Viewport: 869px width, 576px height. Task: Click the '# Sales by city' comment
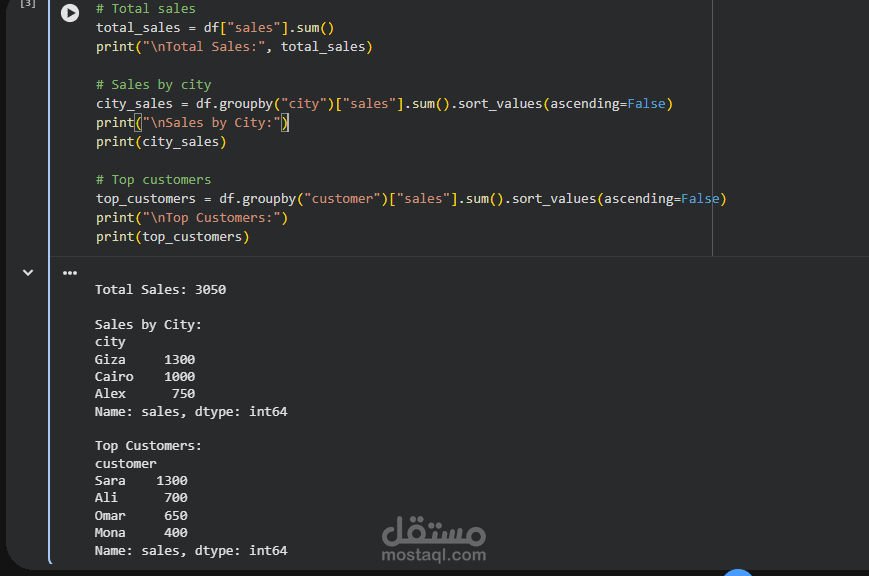[154, 85]
